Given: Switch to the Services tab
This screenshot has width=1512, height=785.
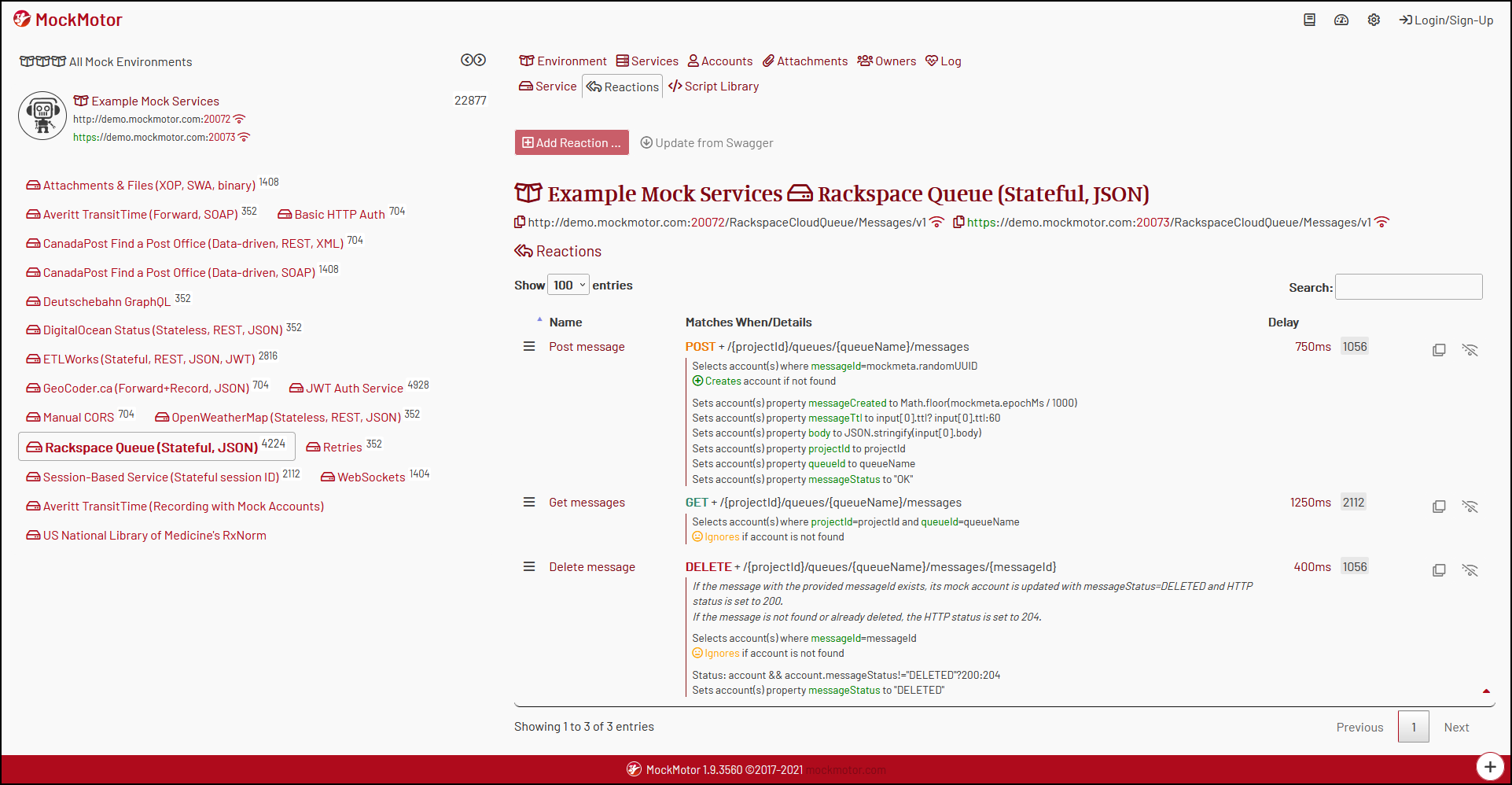Looking at the screenshot, I should tap(647, 61).
